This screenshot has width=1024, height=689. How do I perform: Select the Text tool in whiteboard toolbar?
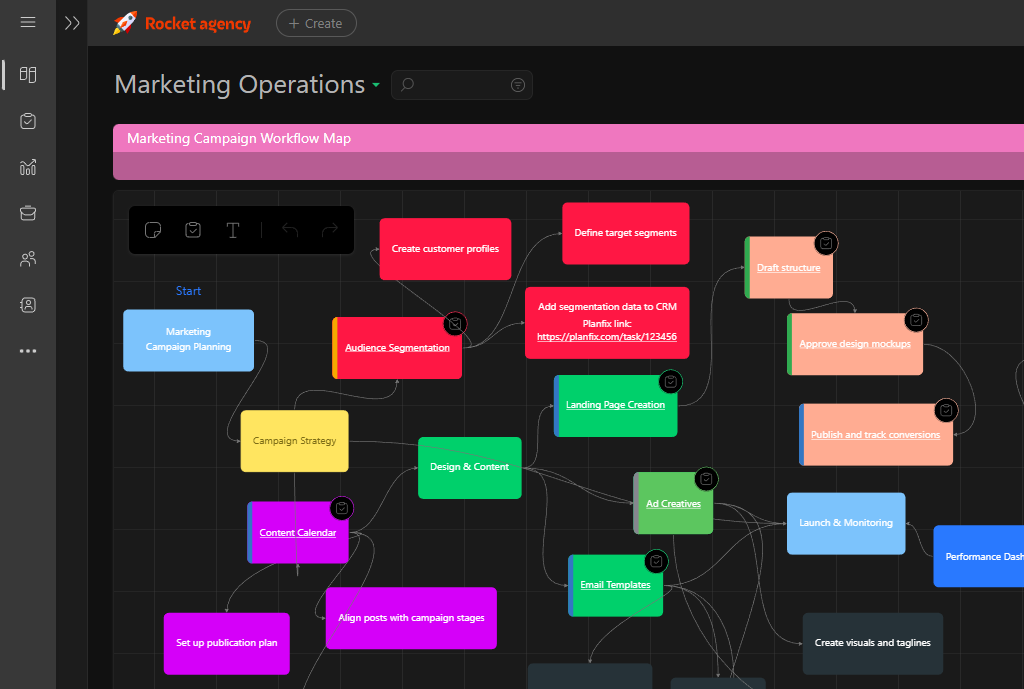[233, 231]
